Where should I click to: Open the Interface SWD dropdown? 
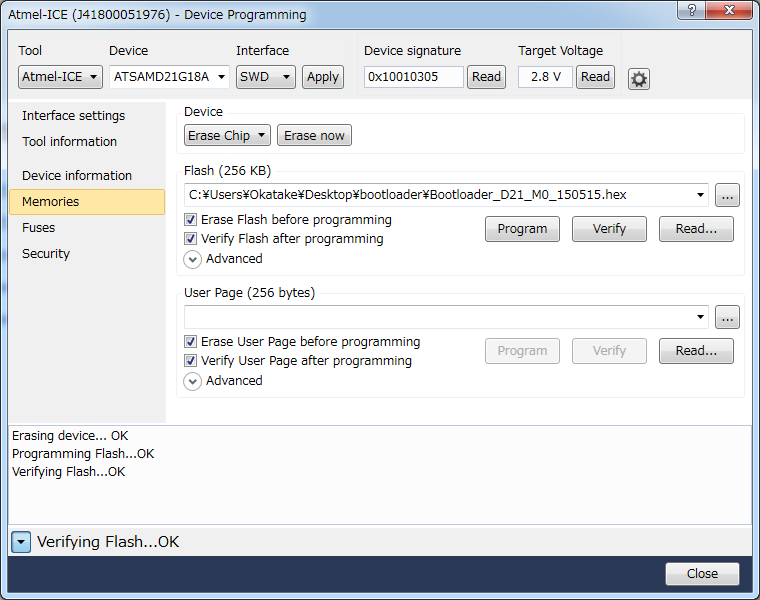pyautogui.click(x=266, y=77)
